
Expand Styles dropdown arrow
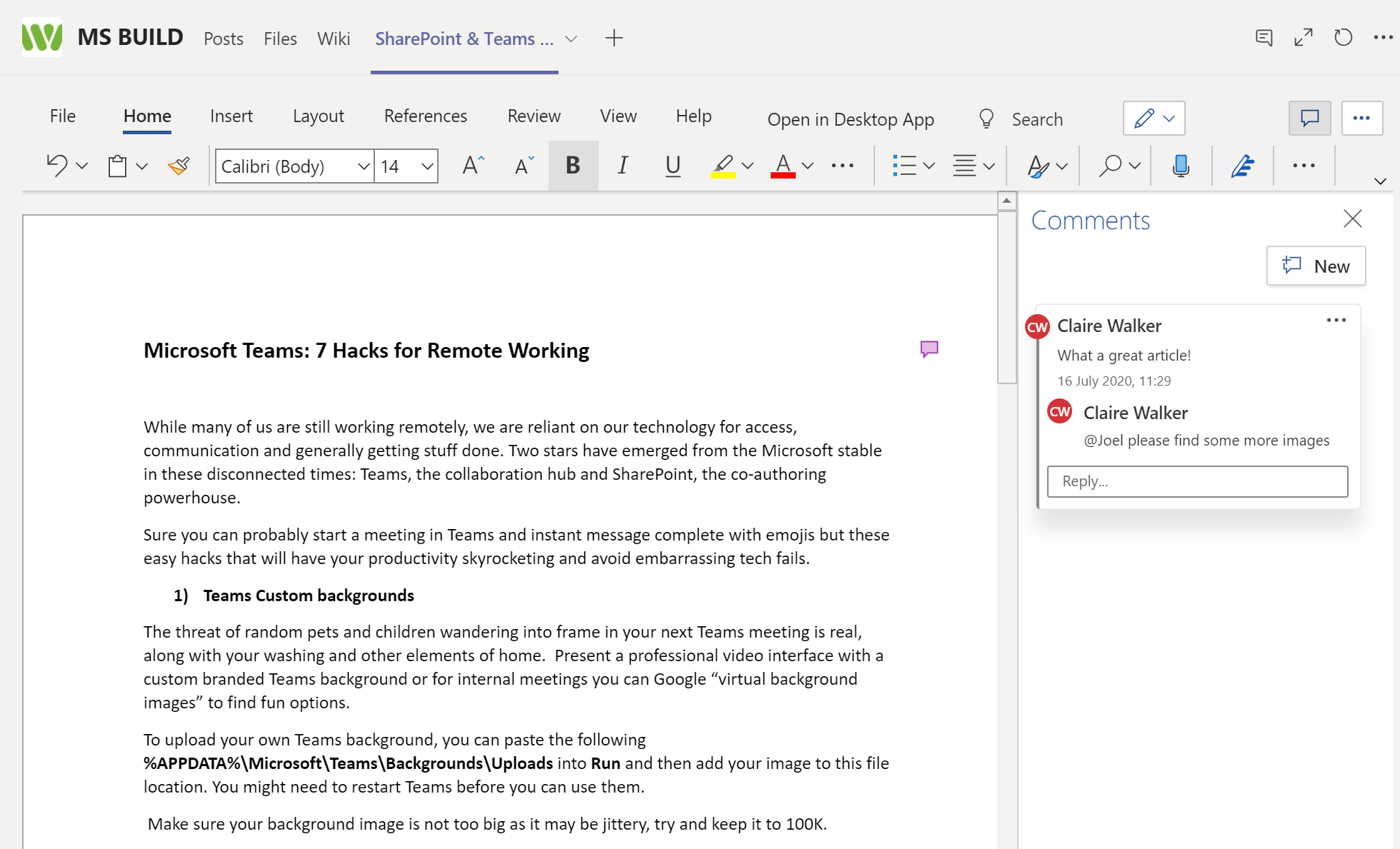click(1061, 166)
